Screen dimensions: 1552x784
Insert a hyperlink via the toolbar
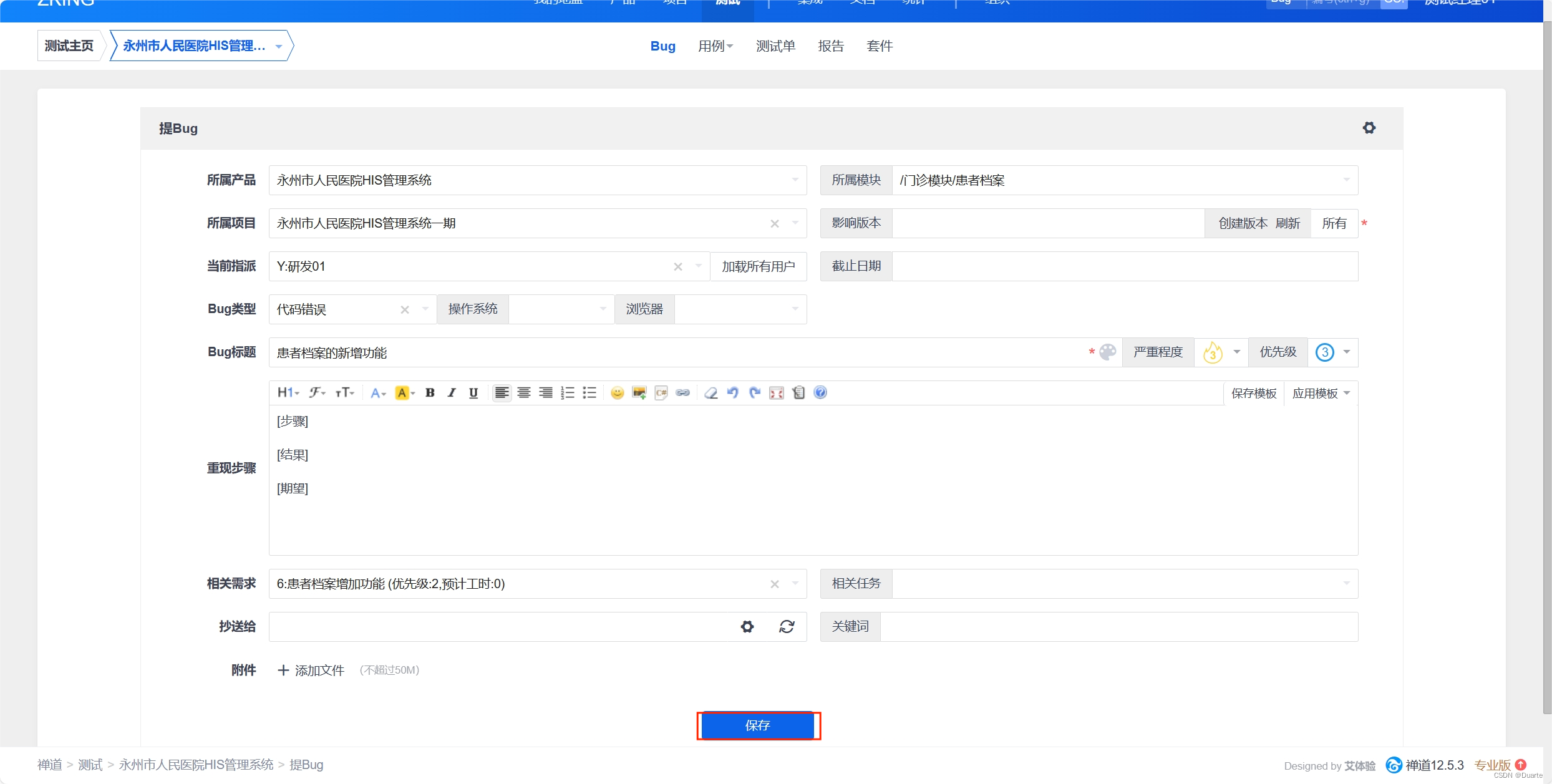point(683,393)
